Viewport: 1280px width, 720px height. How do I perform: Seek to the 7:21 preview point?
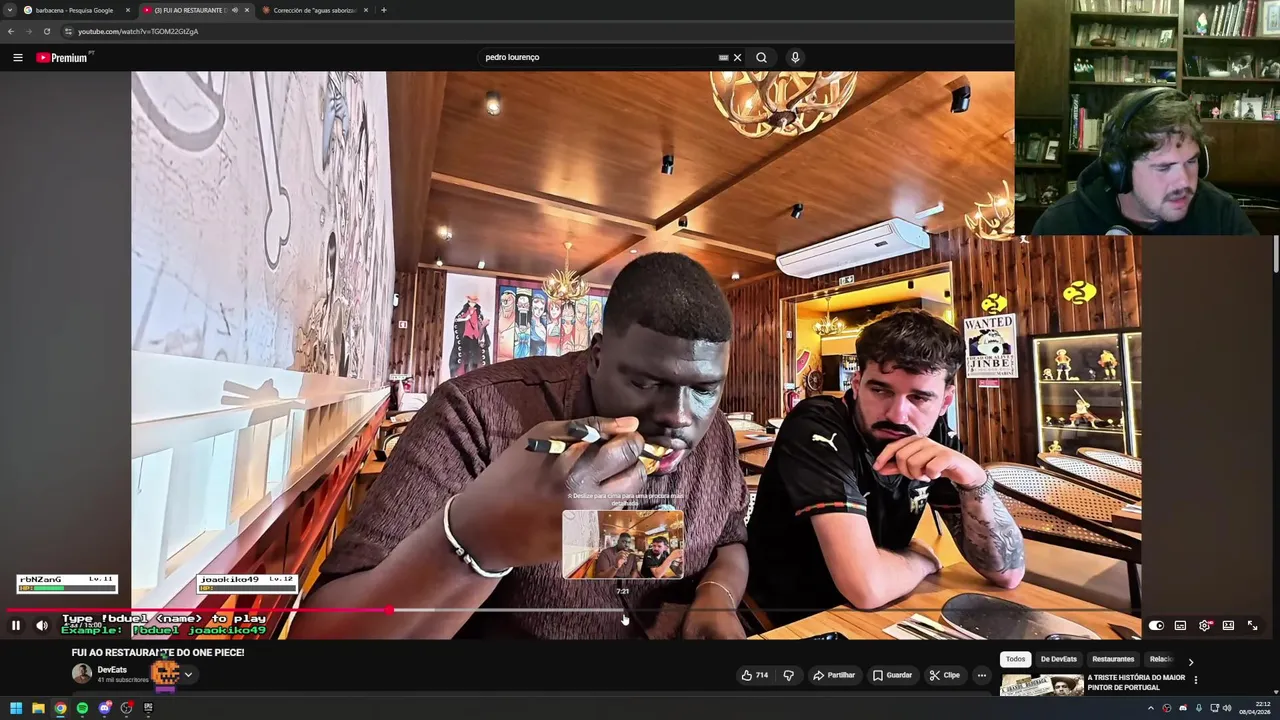[622, 609]
